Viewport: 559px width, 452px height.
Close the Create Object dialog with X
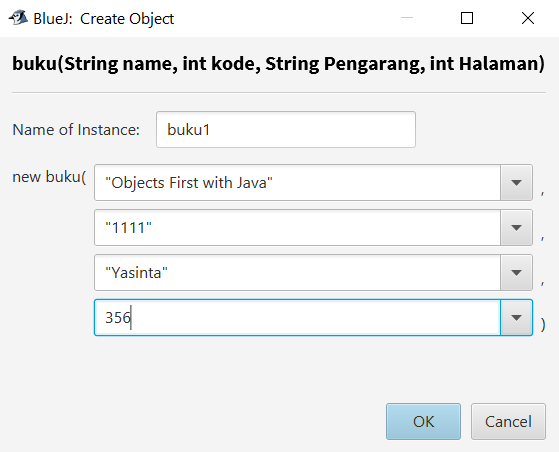point(528,18)
